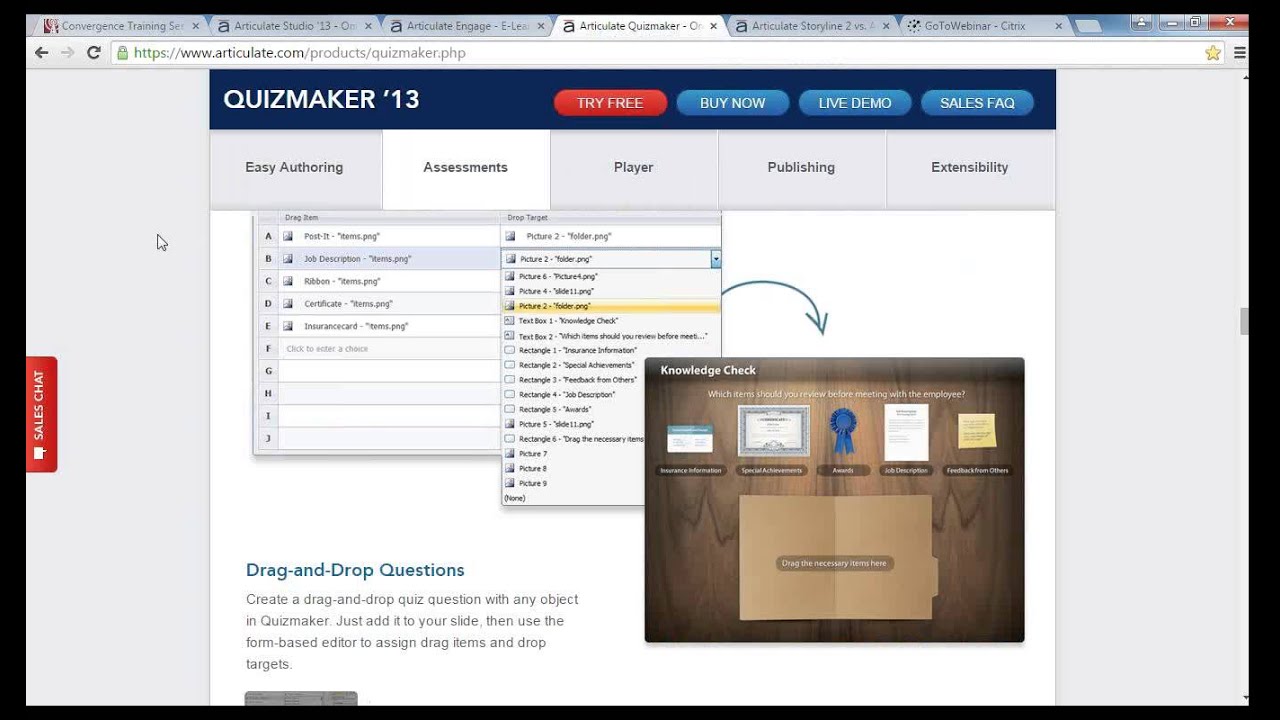The width and height of the screenshot is (1280, 720).
Task: Open the Easy Authoring tab
Action: [x=295, y=167]
